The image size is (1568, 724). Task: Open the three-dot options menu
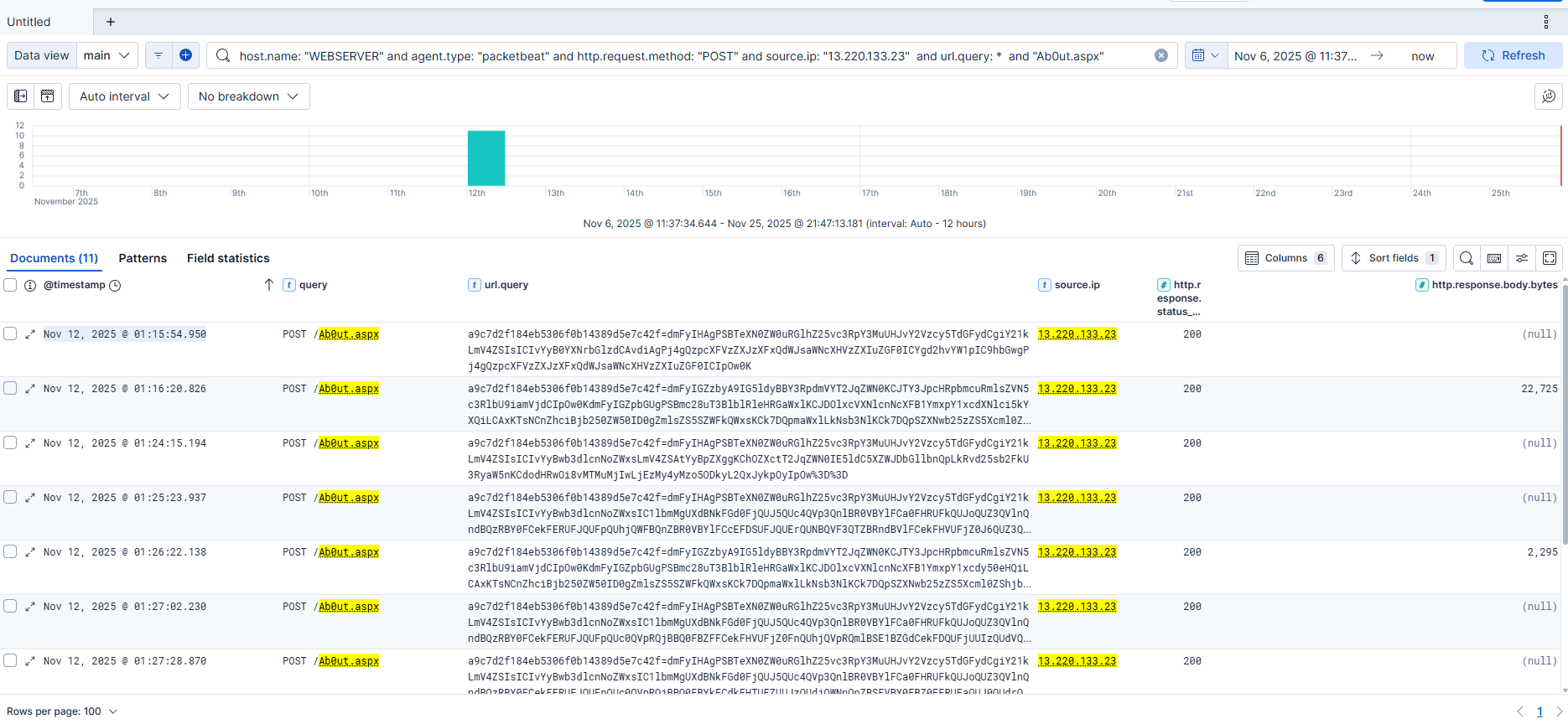[x=1546, y=22]
